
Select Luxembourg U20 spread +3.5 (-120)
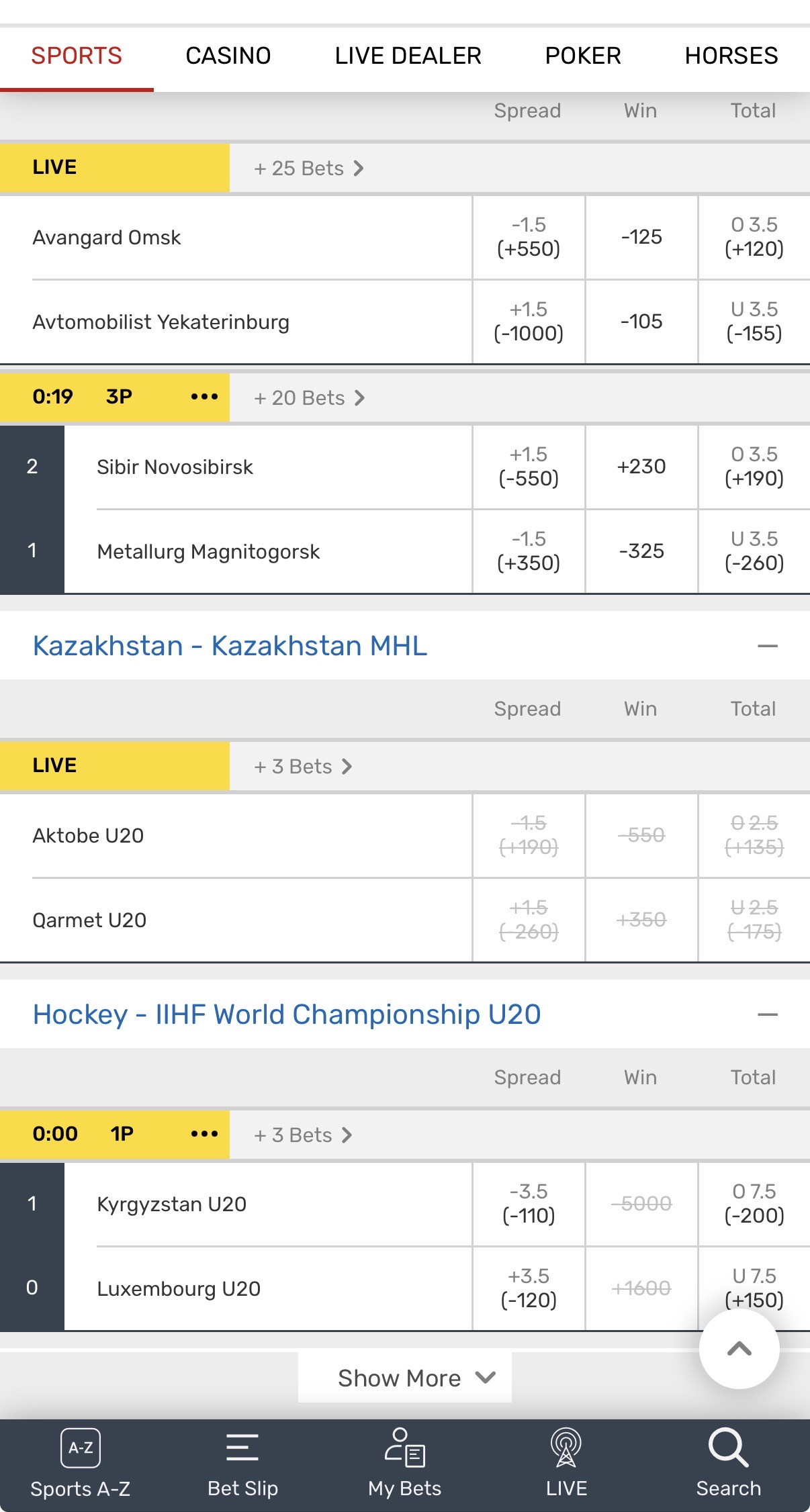point(529,1288)
